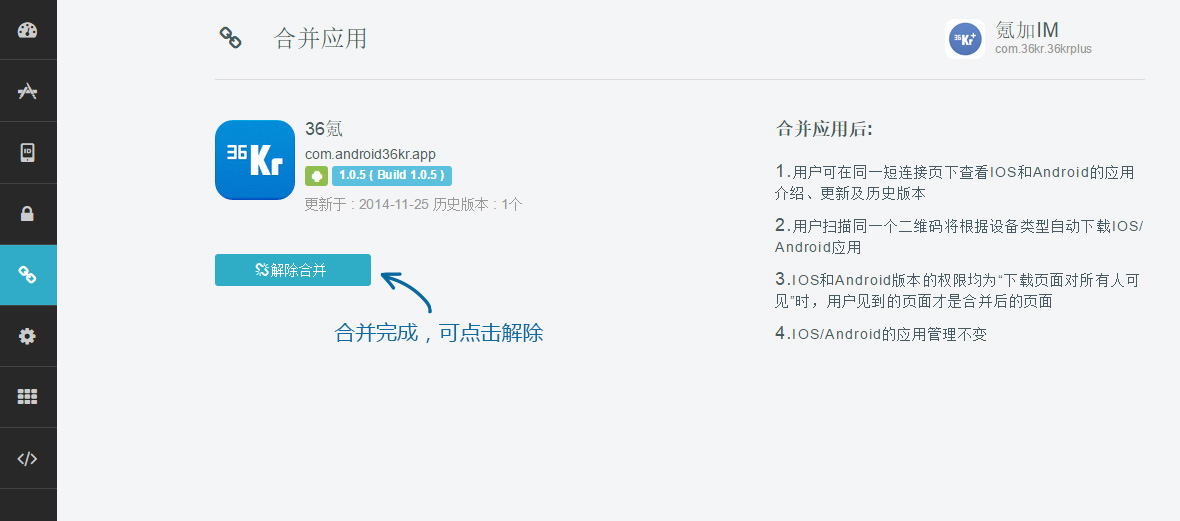This screenshot has height=521, width=1180.
Task: Open the App Store icon in sidebar
Action: pyautogui.click(x=28, y=91)
